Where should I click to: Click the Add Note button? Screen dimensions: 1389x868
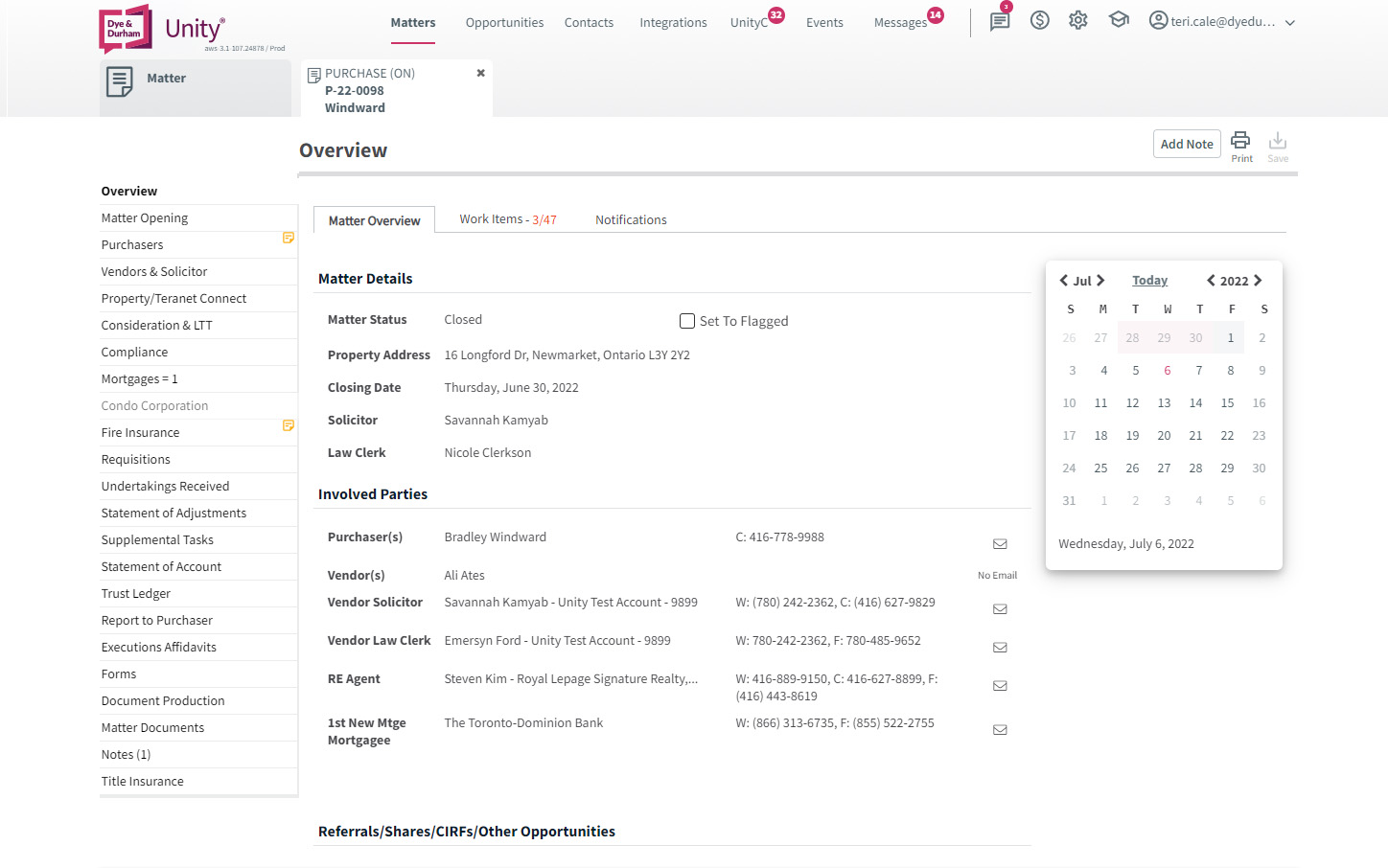click(x=1187, y=143)
